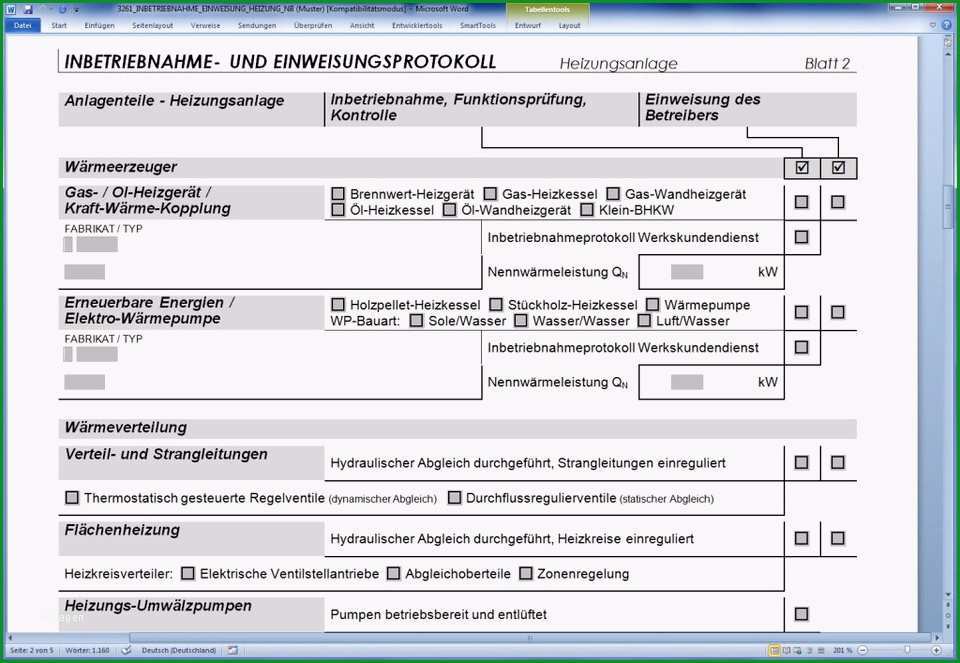960x663 pixels.
Task: Tick Pumpen betriebsbereit und entlüftet checkbox
Action: click(801, 613)
